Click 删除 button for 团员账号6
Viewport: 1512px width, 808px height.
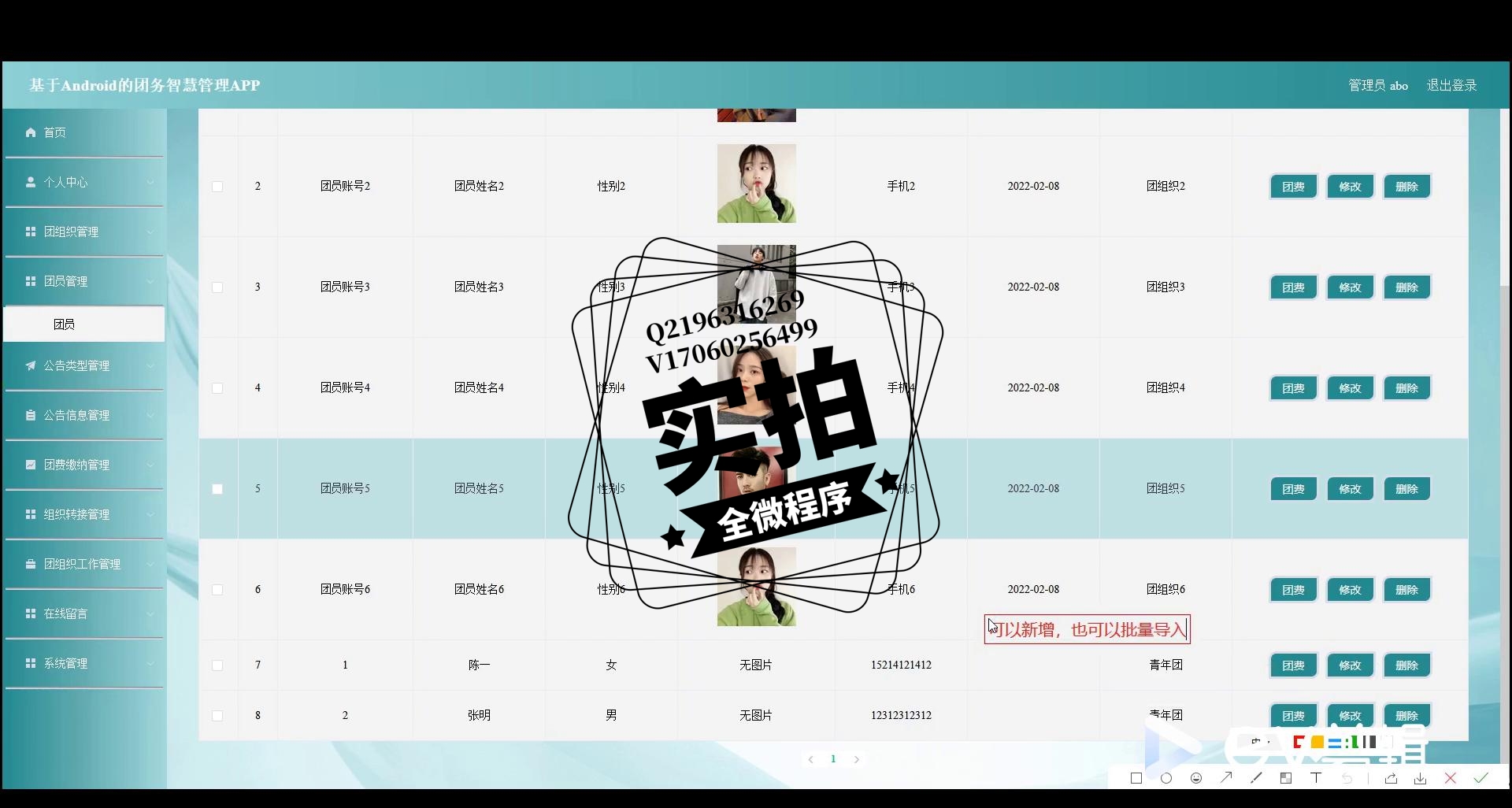pyautogui.click(x=1406, y=590)
